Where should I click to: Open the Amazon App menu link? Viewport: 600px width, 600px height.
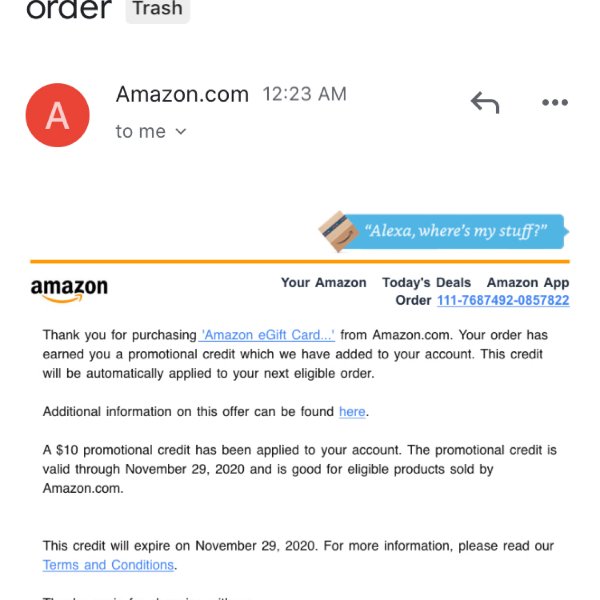[x=528, y=282]
